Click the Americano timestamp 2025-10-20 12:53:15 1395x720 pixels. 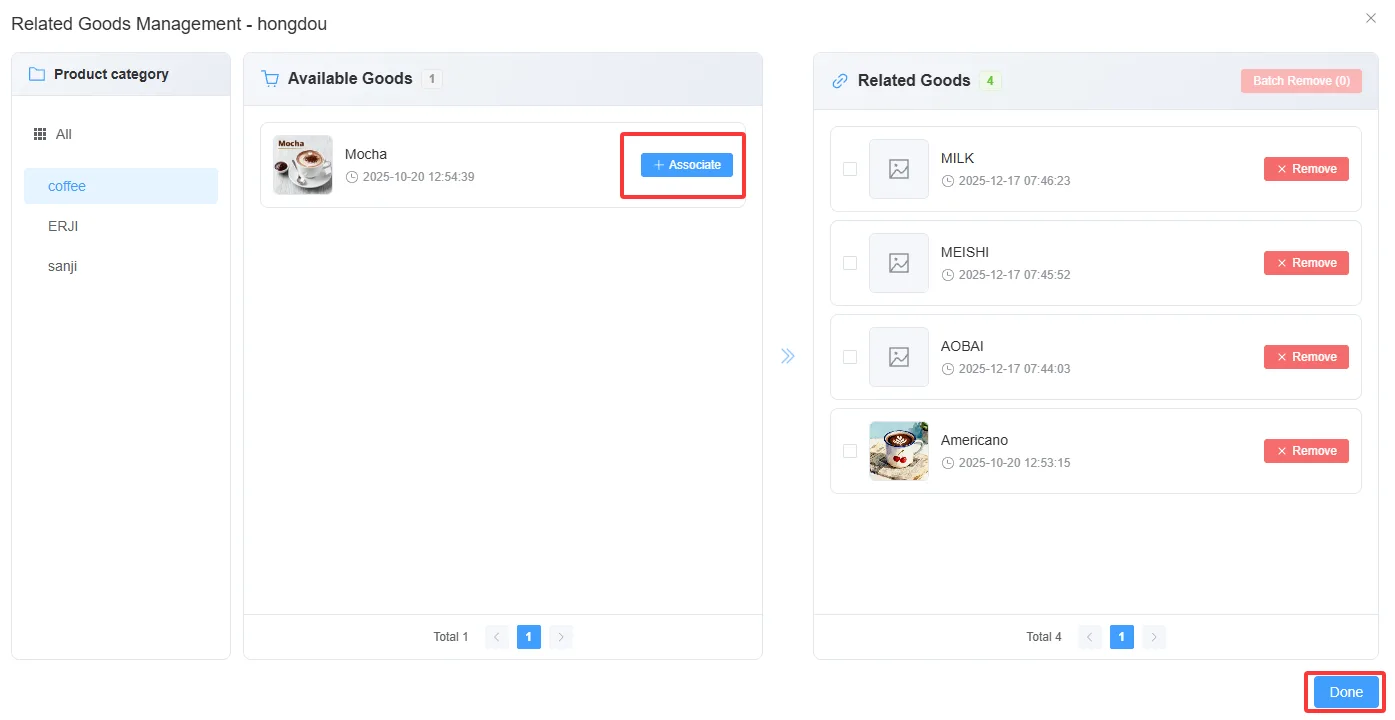point(1014,463)
